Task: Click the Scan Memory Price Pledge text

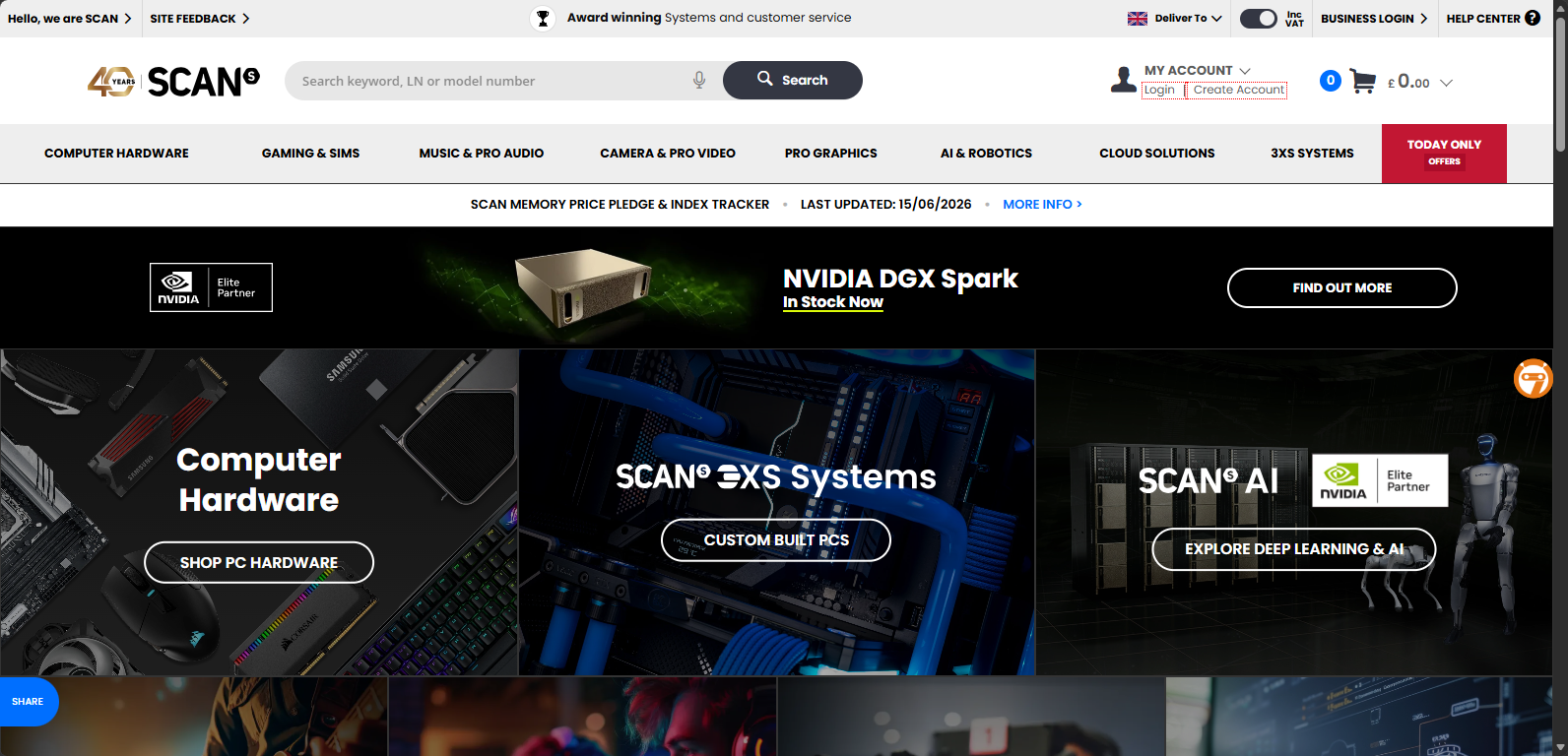Action: pos(620,205)
